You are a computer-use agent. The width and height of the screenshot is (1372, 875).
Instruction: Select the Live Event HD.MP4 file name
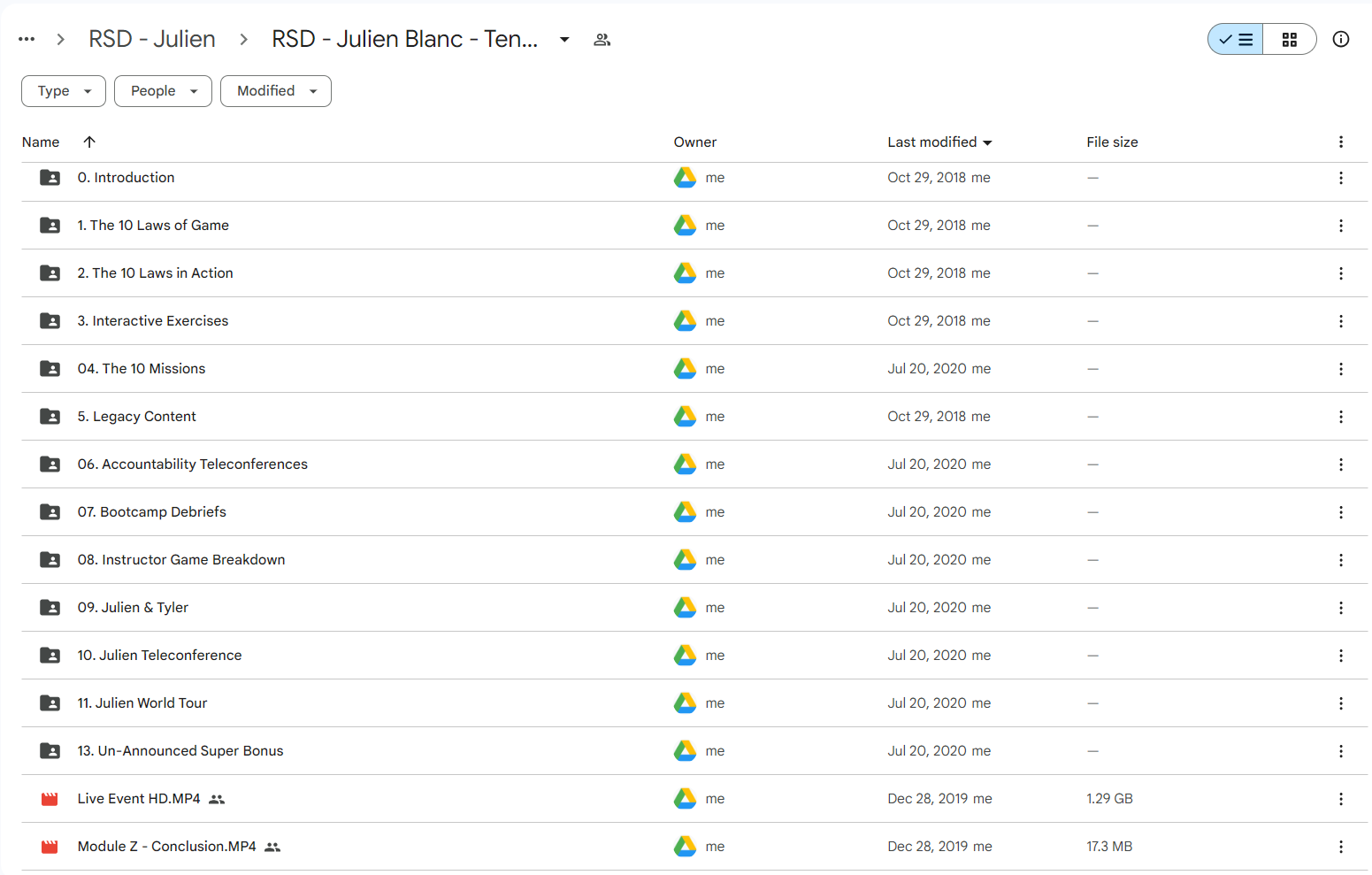point(139,799)
